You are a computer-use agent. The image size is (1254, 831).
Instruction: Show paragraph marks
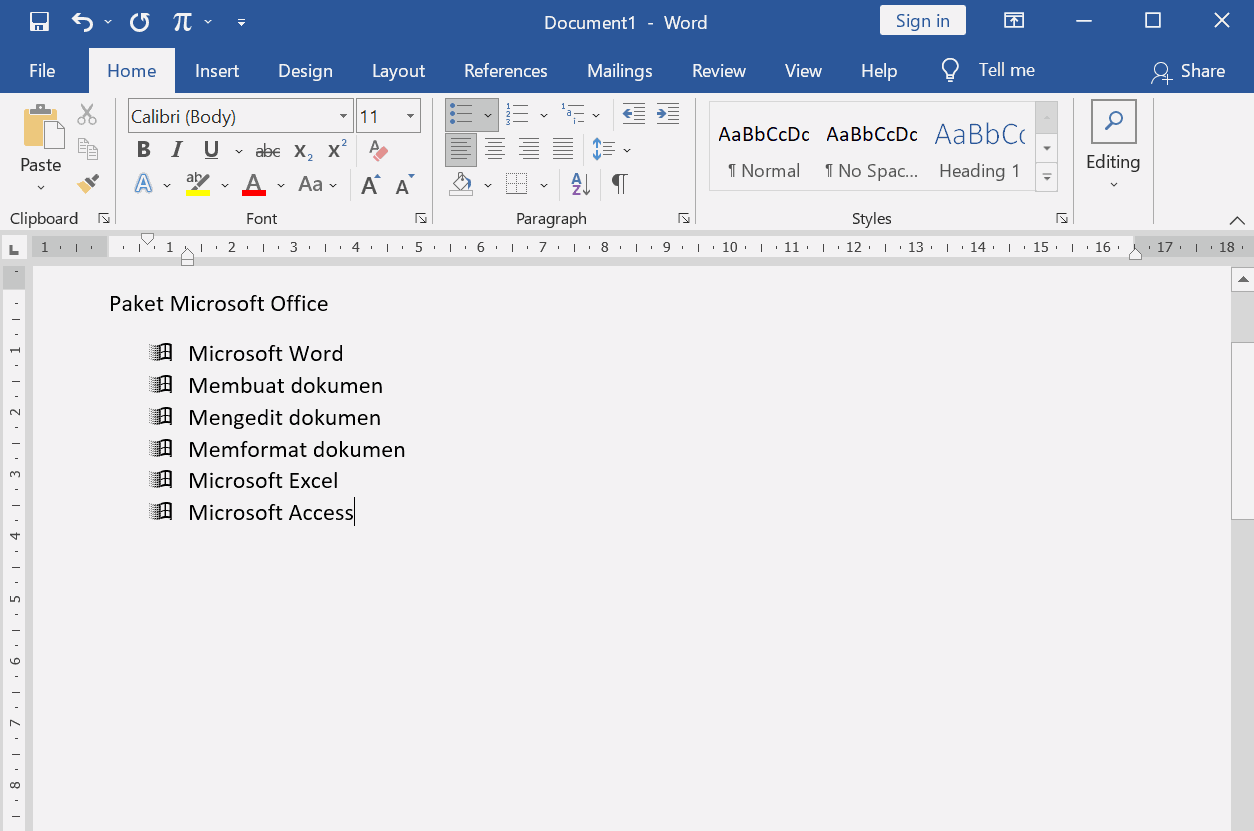(619, 184)
